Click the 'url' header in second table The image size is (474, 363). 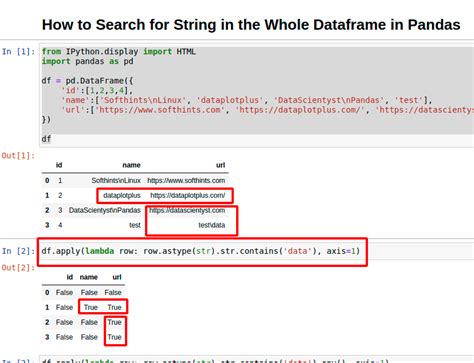click(117, 277)
